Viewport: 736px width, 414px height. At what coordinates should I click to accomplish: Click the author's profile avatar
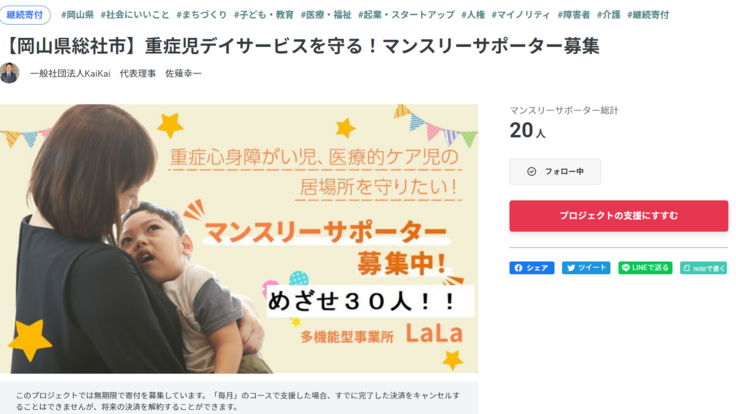pyautogui.click(x=10, y=73)
